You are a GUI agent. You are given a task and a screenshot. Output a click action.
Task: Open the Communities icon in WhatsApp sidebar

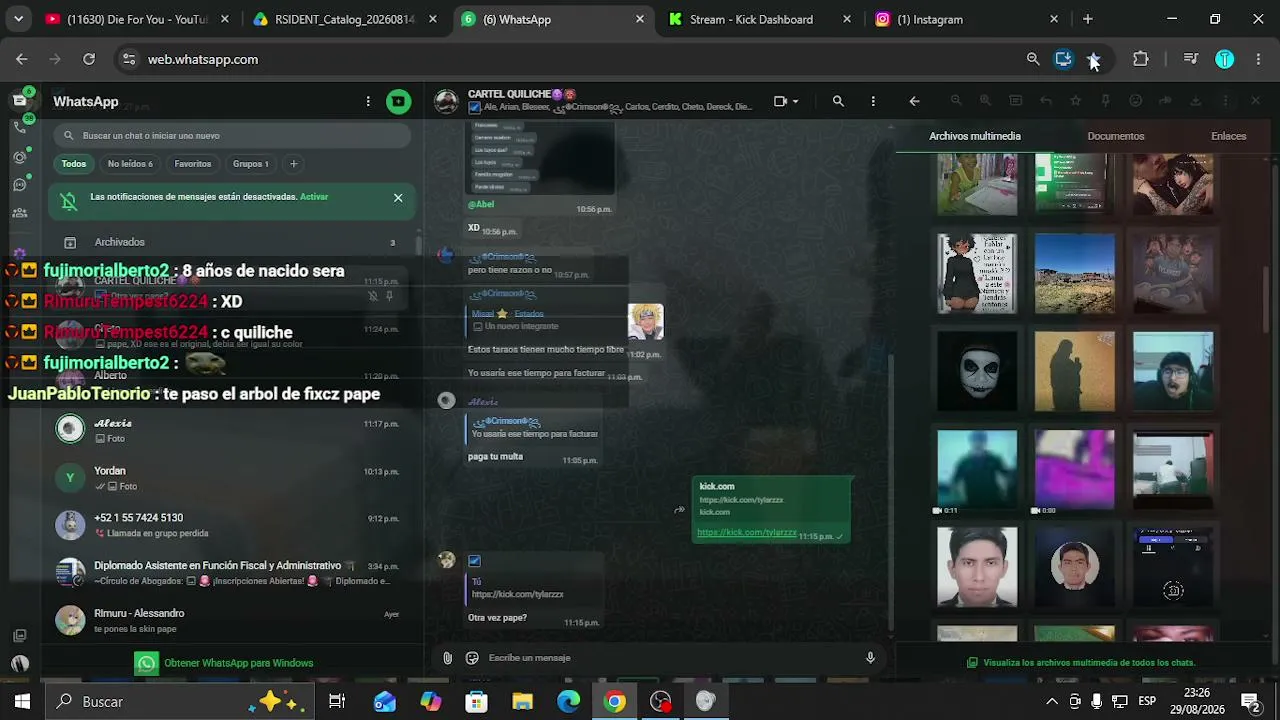coord(20,213)
